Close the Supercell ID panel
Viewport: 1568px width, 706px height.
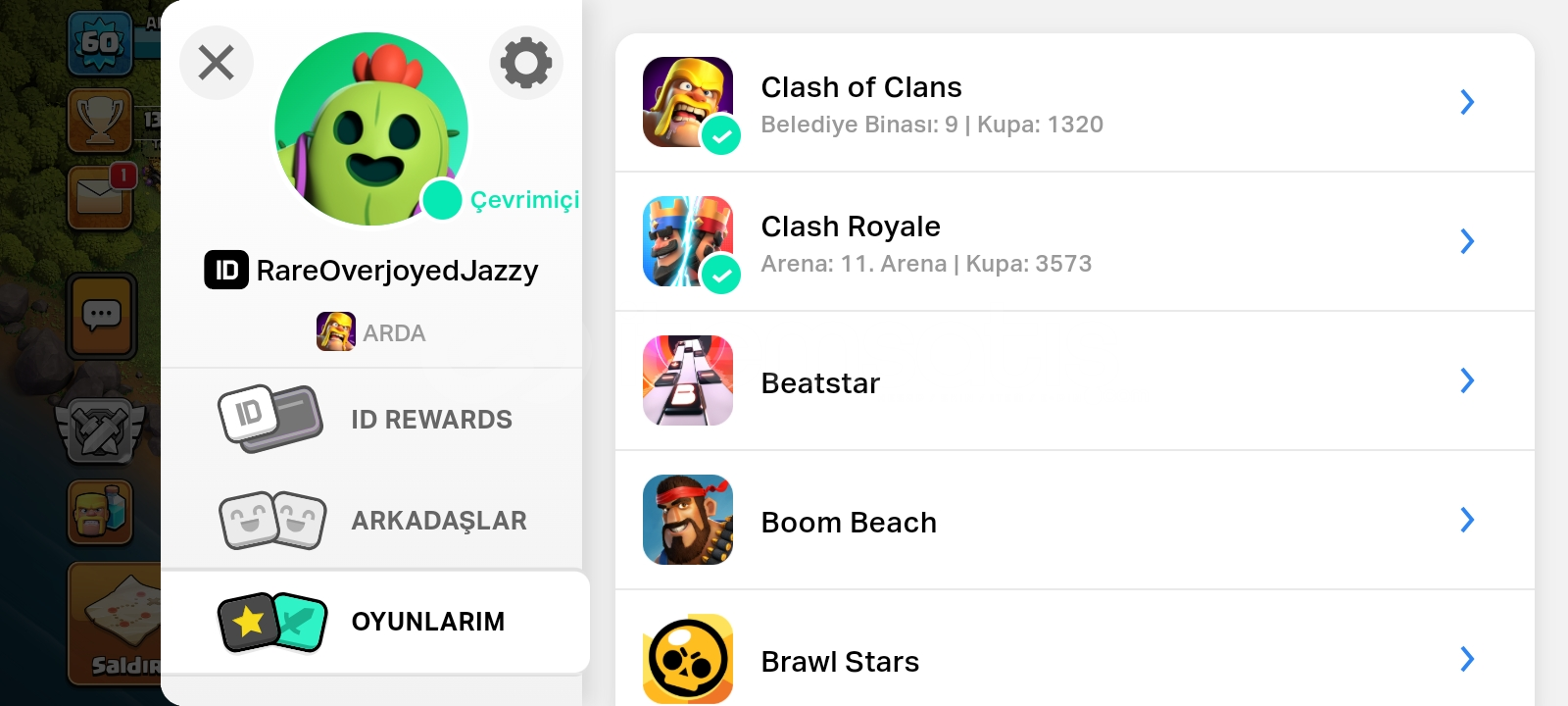pyautogui.click(x=217, y=63)
